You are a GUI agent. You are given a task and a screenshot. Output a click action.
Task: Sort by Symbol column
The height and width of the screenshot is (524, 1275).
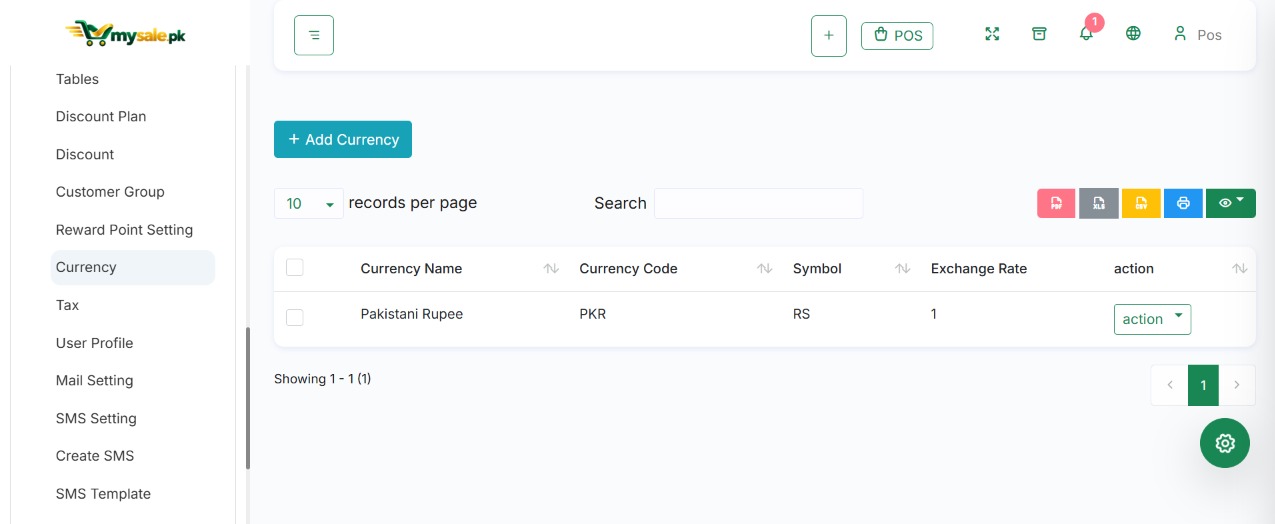coord(903,269)
